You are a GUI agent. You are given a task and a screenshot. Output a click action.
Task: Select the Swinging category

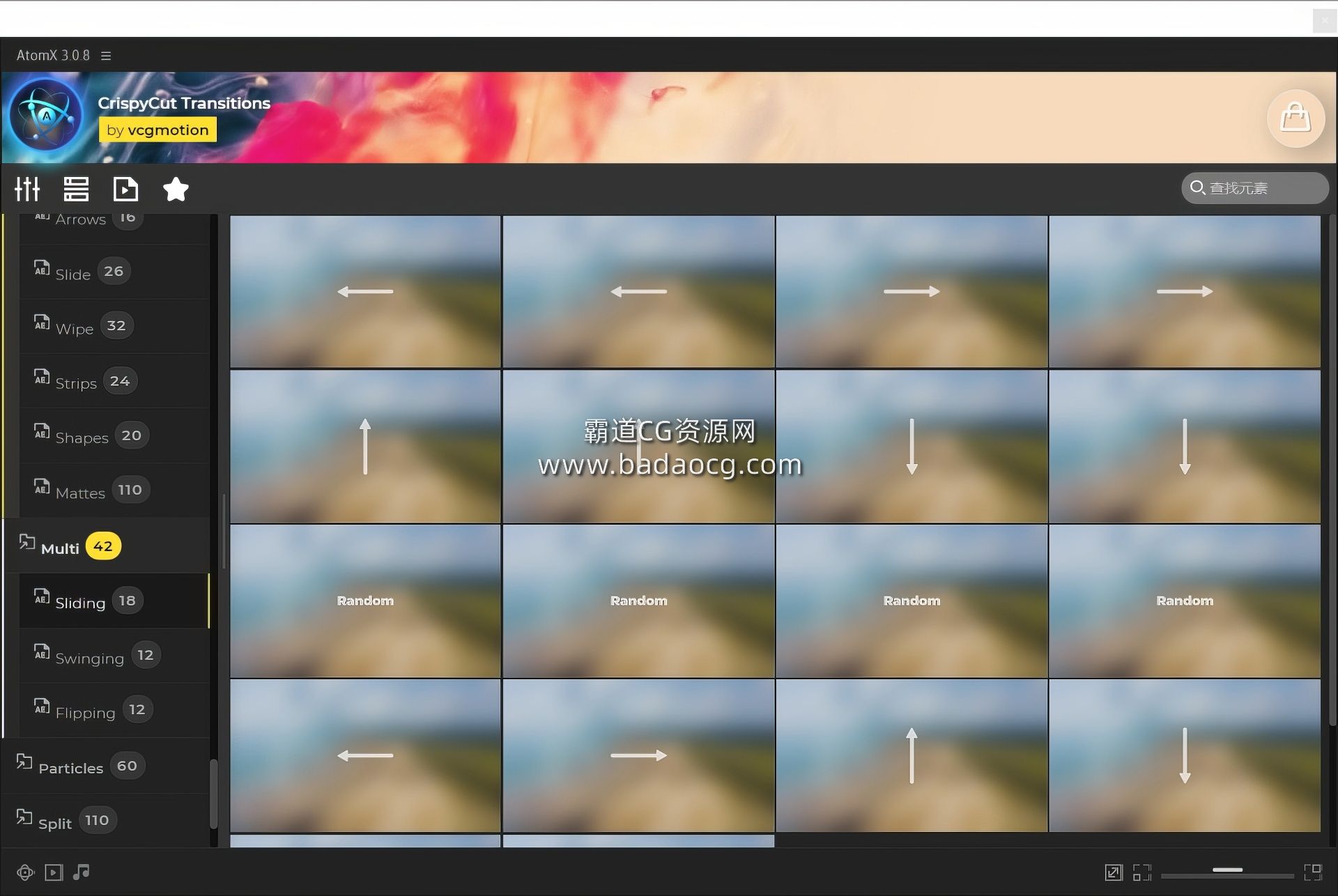[114, 656]
